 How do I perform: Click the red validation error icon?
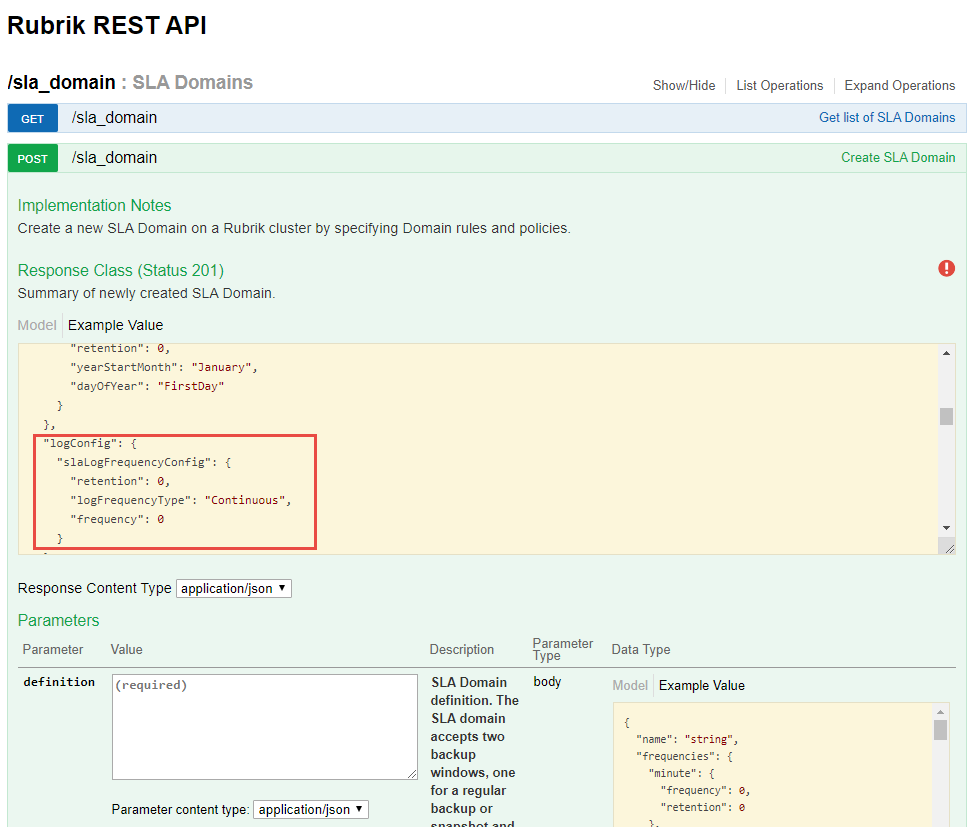click(946, 268)
